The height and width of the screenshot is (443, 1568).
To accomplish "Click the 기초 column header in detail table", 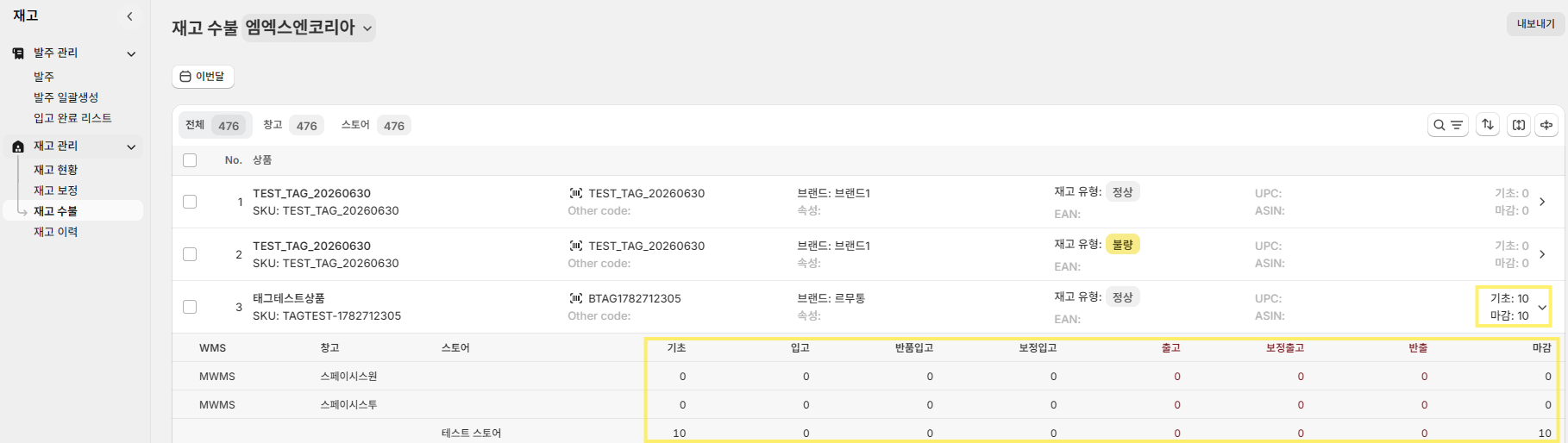I will 676,348.
